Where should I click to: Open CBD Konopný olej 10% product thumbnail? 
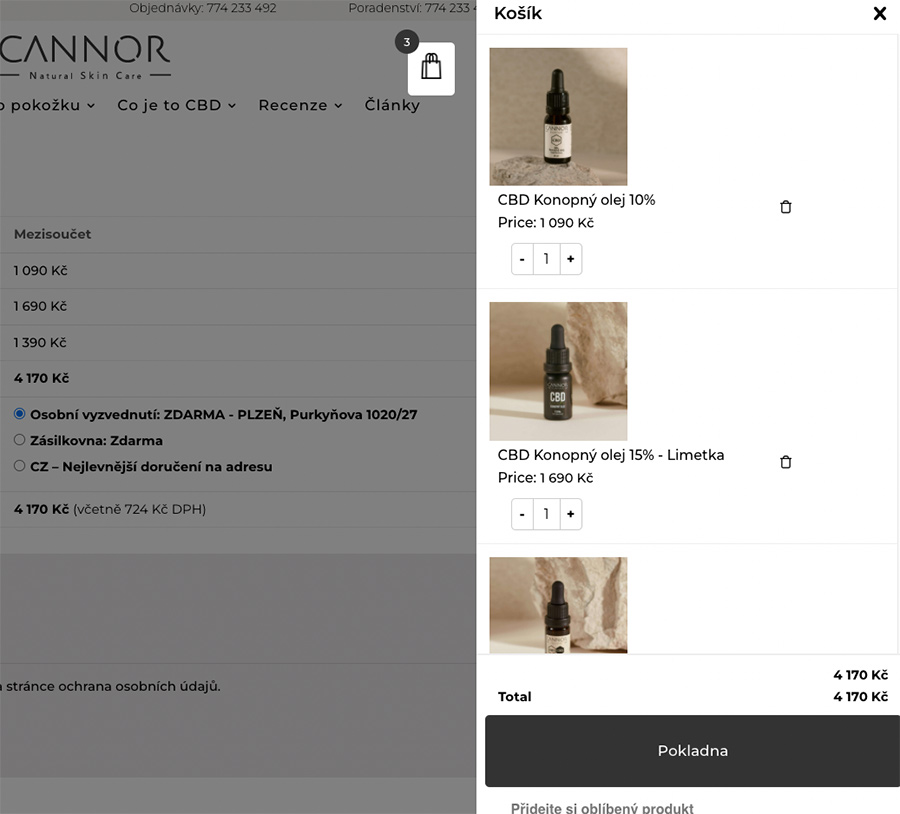[558, 117]
